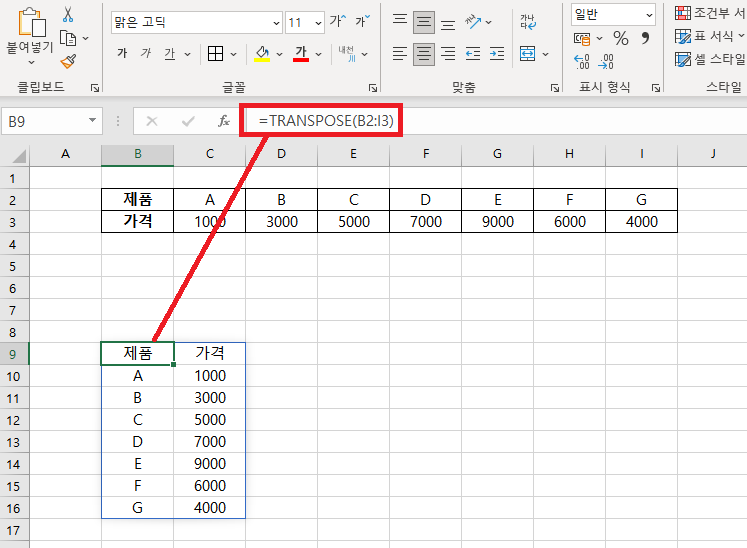Click the formula bar with TRANSPOSE formula
Image resolution: width=747 pixels, height=548 pixels.
coord(496,121)
